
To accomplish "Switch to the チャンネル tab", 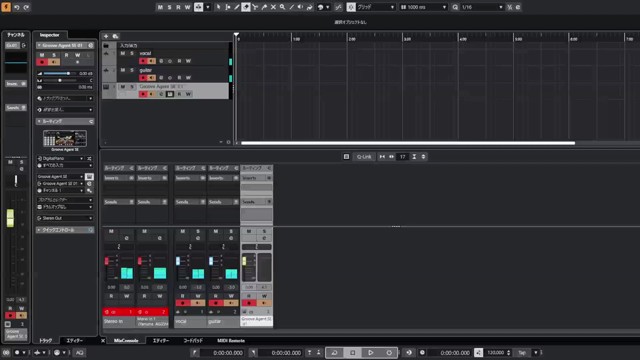I will (x=16, y=35).
